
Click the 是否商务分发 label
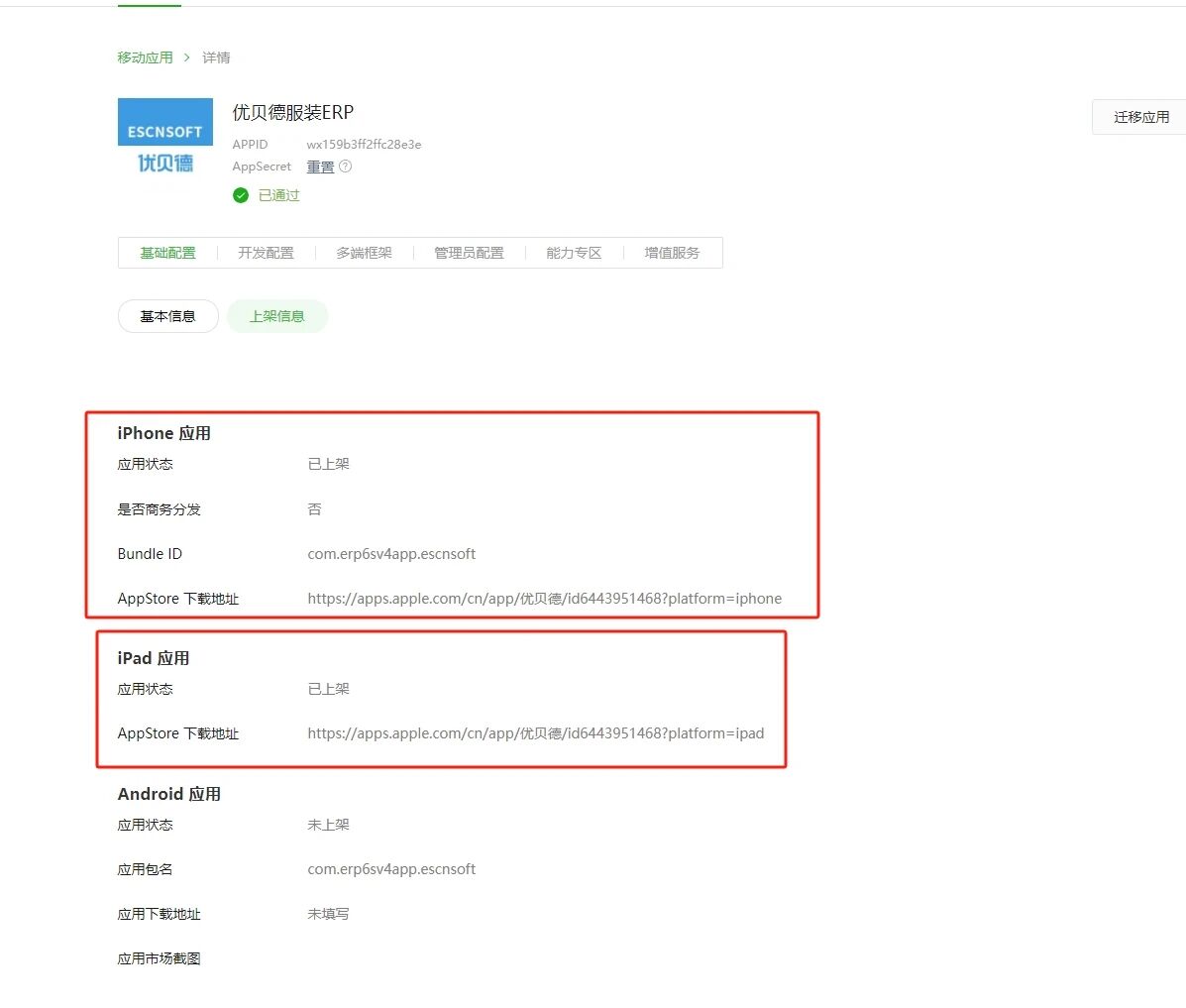(x=159, y=509)
